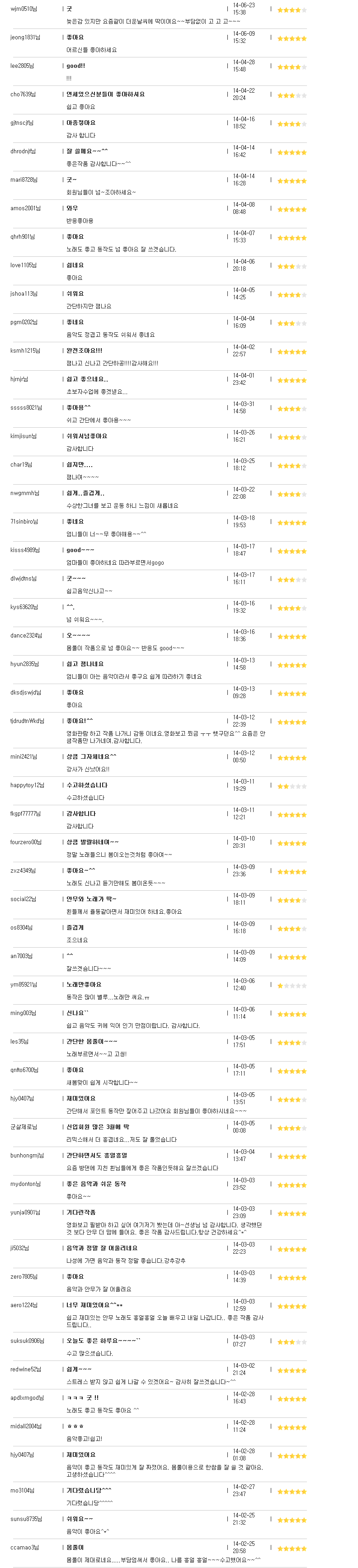The image size is (358, 1568).
Task: Select reviewer fourzero00님
Action: 26,842
